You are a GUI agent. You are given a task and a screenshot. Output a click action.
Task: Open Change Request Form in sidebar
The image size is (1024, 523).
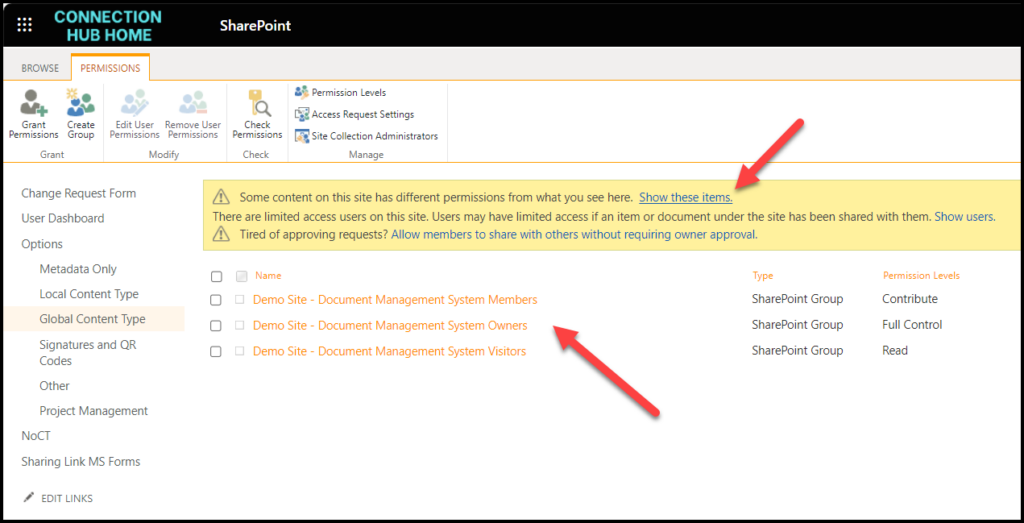tap(78, 193)
